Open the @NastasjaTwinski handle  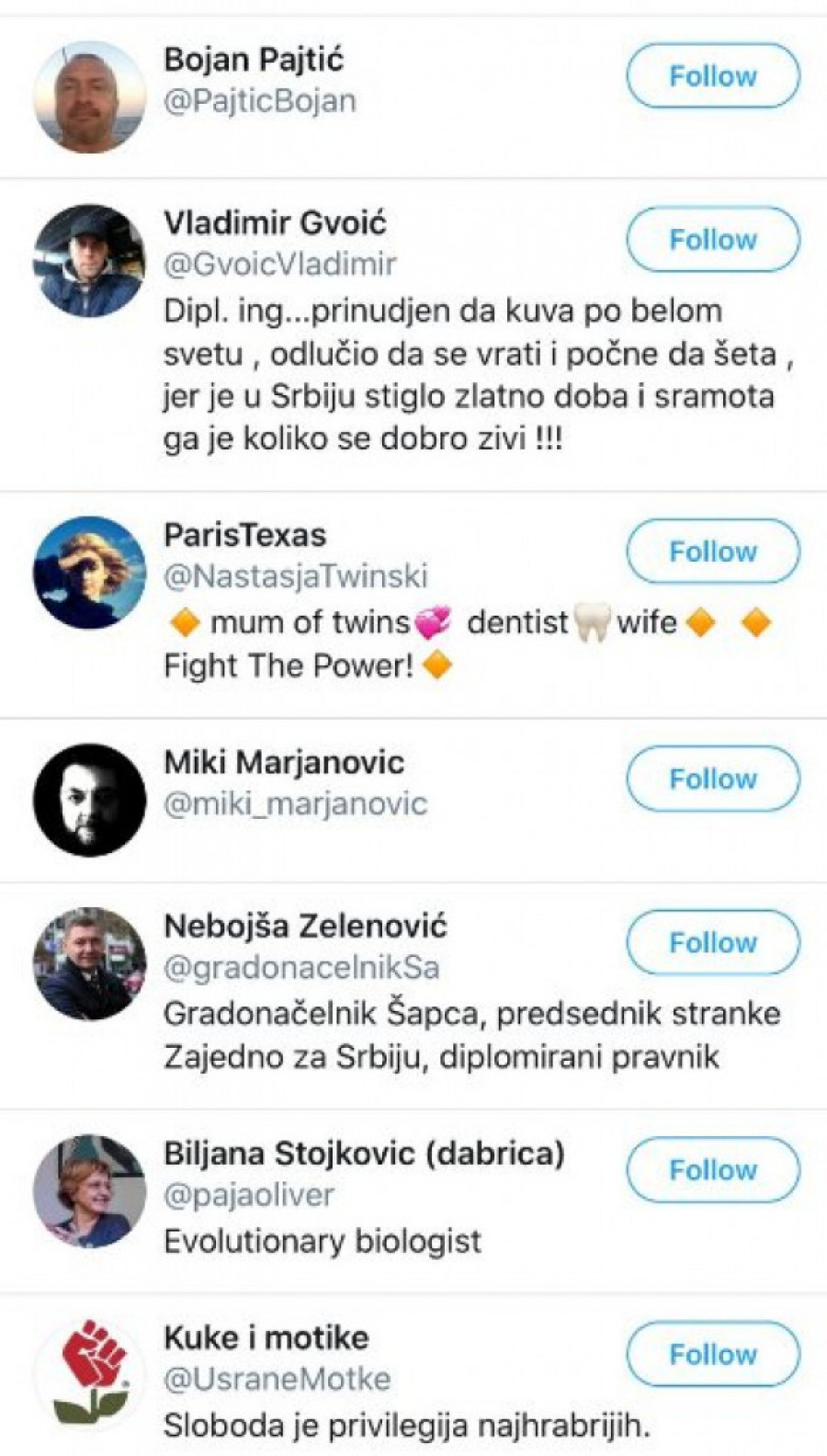pos(295,576)
